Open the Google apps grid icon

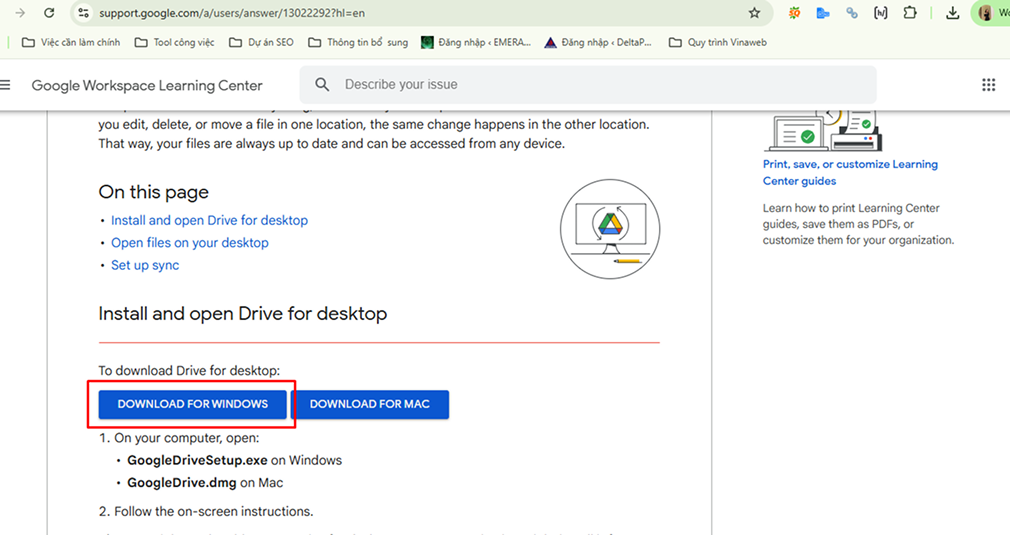pos(988,85)
